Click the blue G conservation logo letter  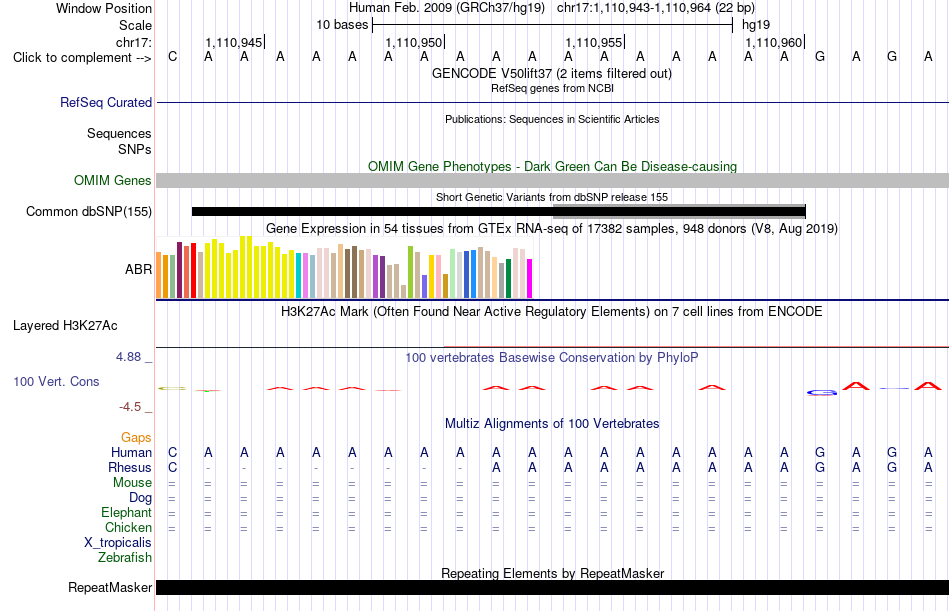[x=822, y=393]
